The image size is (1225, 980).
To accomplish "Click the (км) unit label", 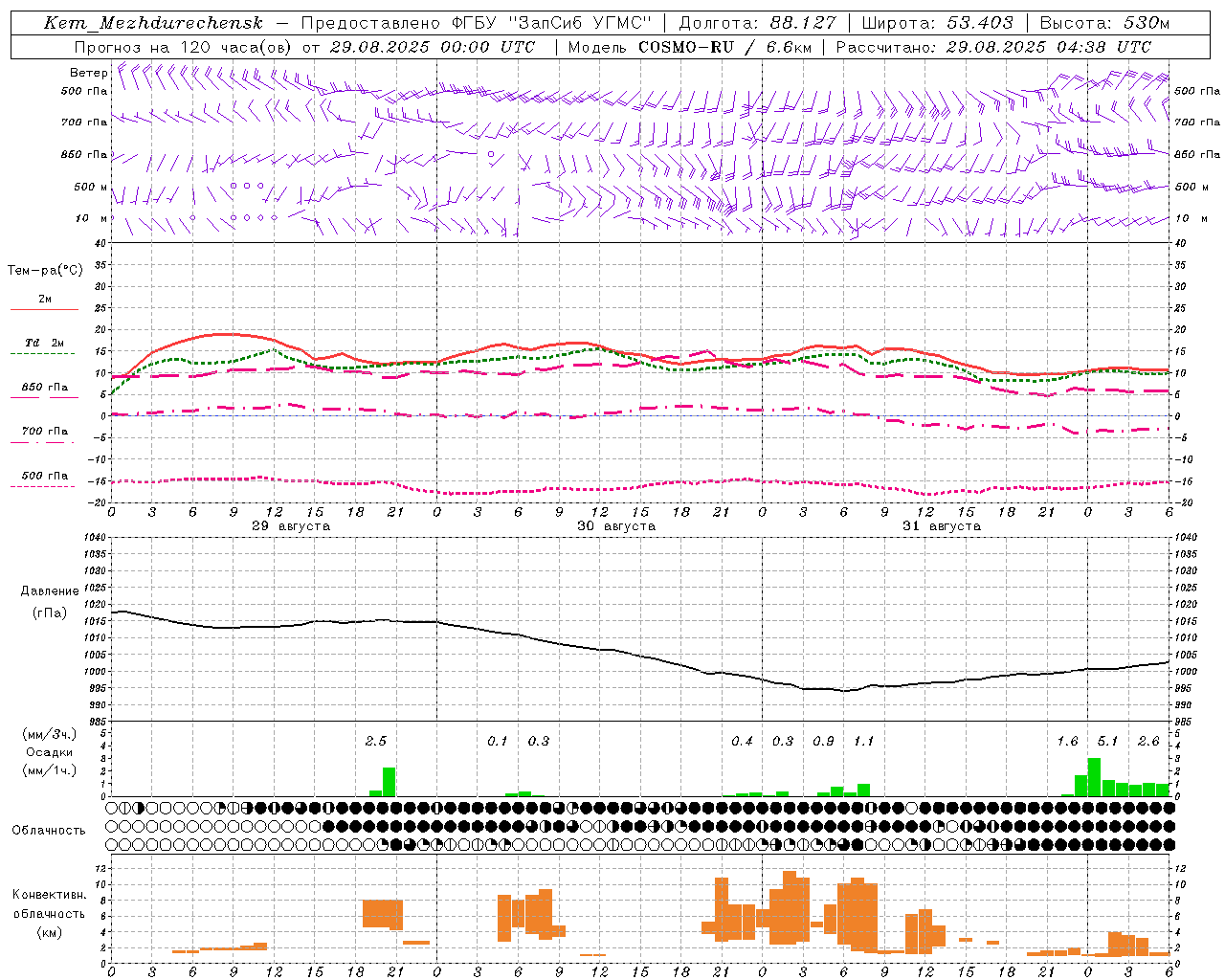I will 50,932.
